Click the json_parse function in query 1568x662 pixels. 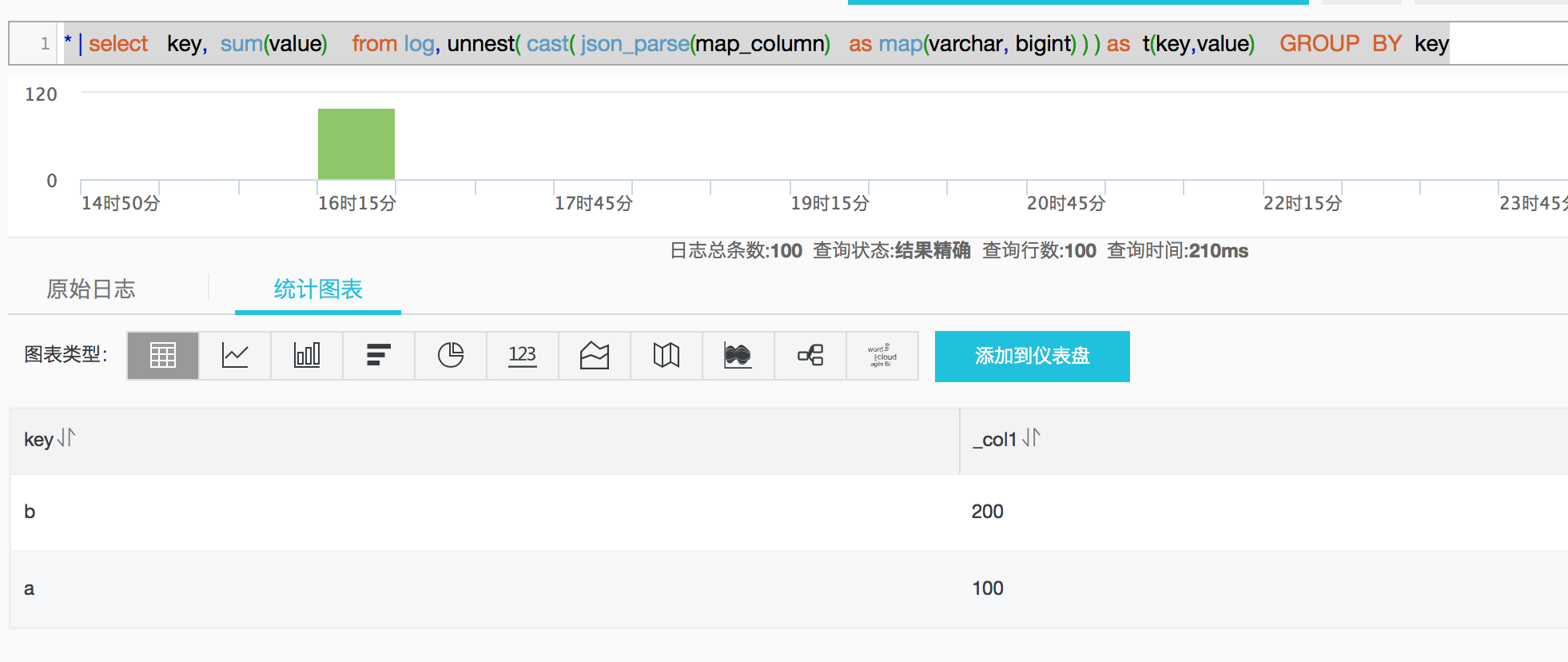click(635, 43)
